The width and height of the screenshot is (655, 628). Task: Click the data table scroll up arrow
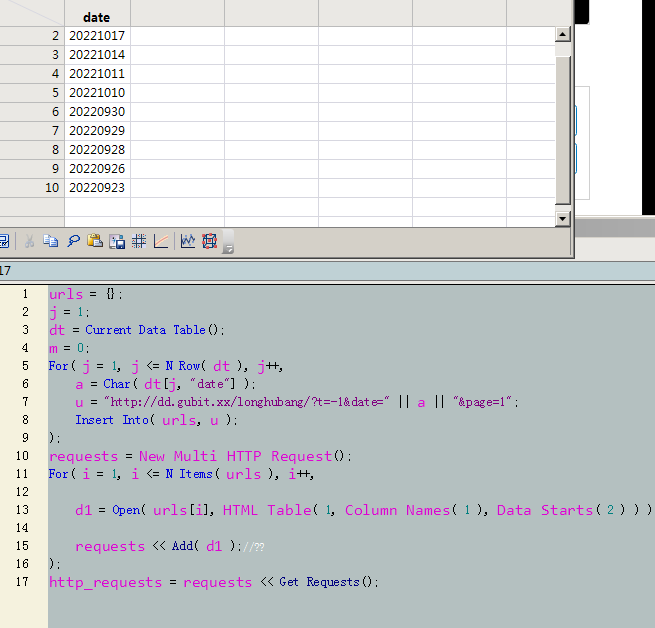click(x=562, y=35)
